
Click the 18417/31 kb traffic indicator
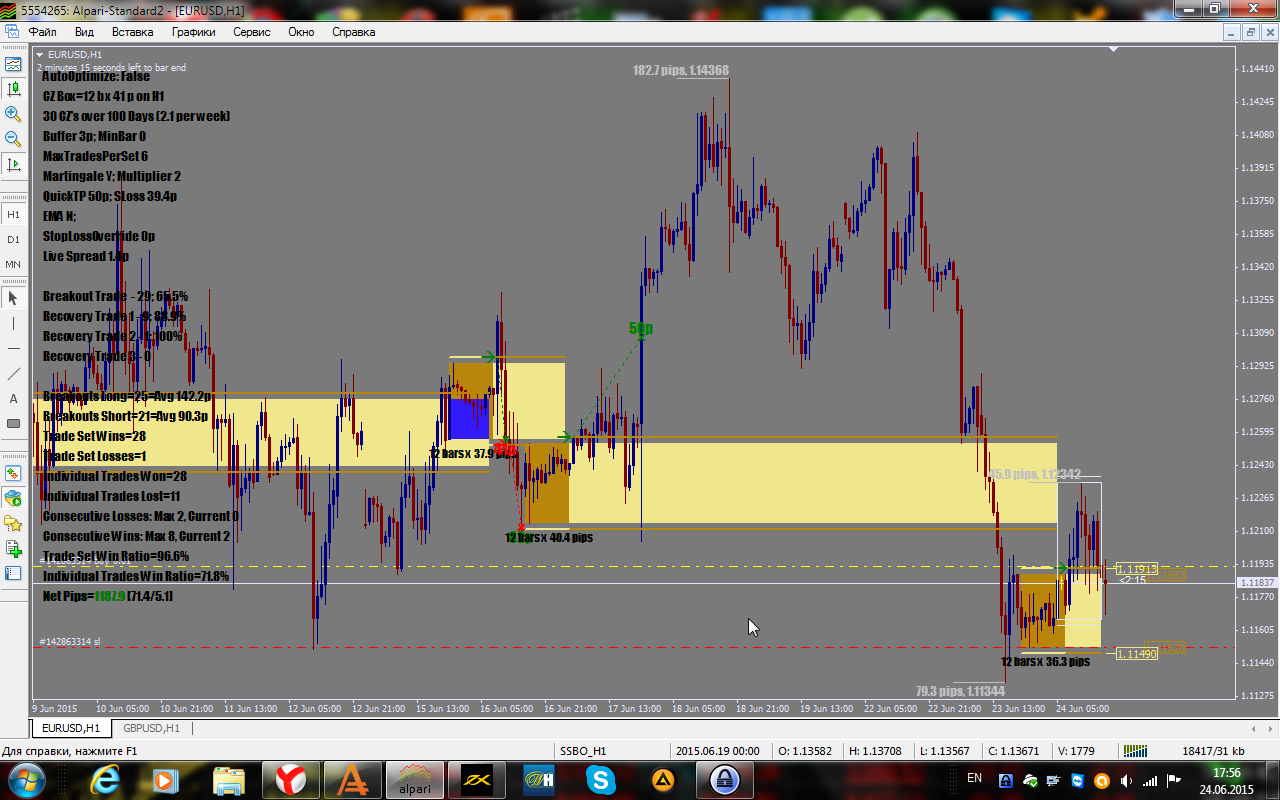click(1213, 751)
